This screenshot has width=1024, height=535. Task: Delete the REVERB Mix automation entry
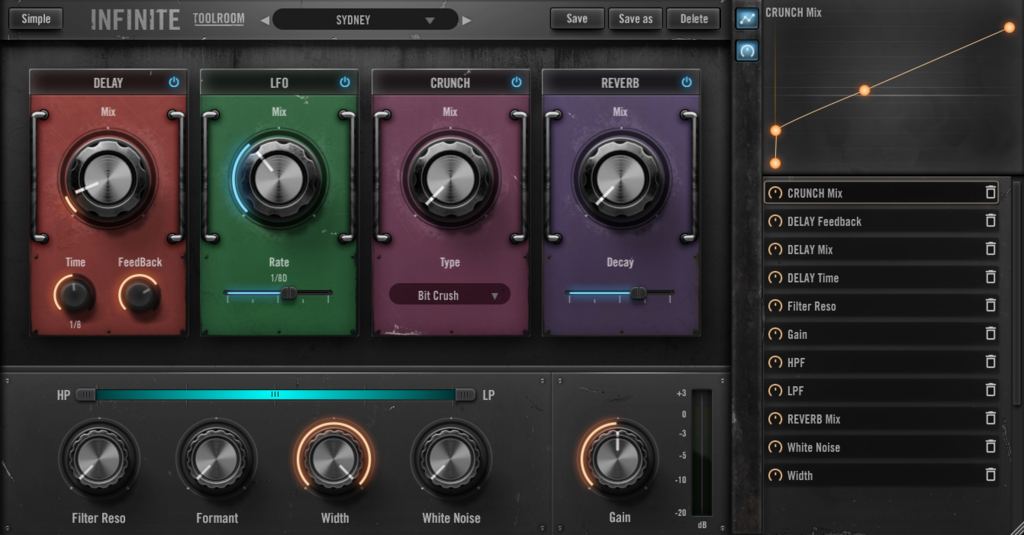click(x=991, y=418)
